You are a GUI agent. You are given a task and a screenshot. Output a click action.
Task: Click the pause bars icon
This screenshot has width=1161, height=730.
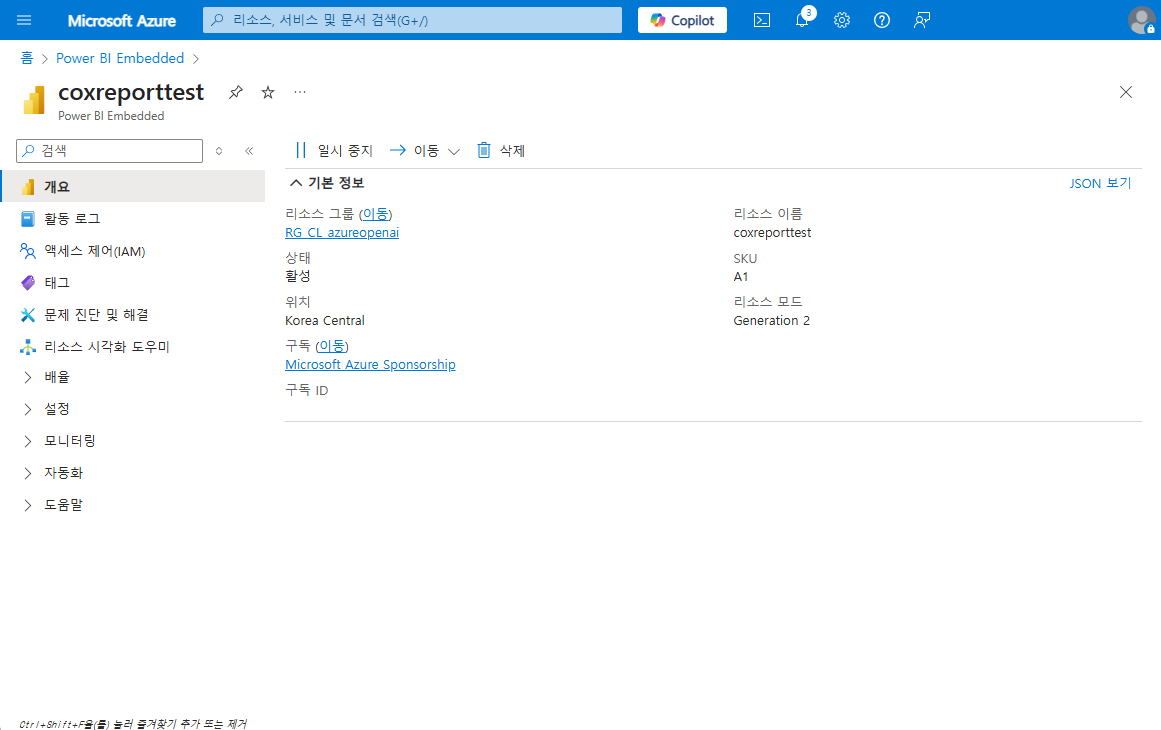(x=301, y=150)
